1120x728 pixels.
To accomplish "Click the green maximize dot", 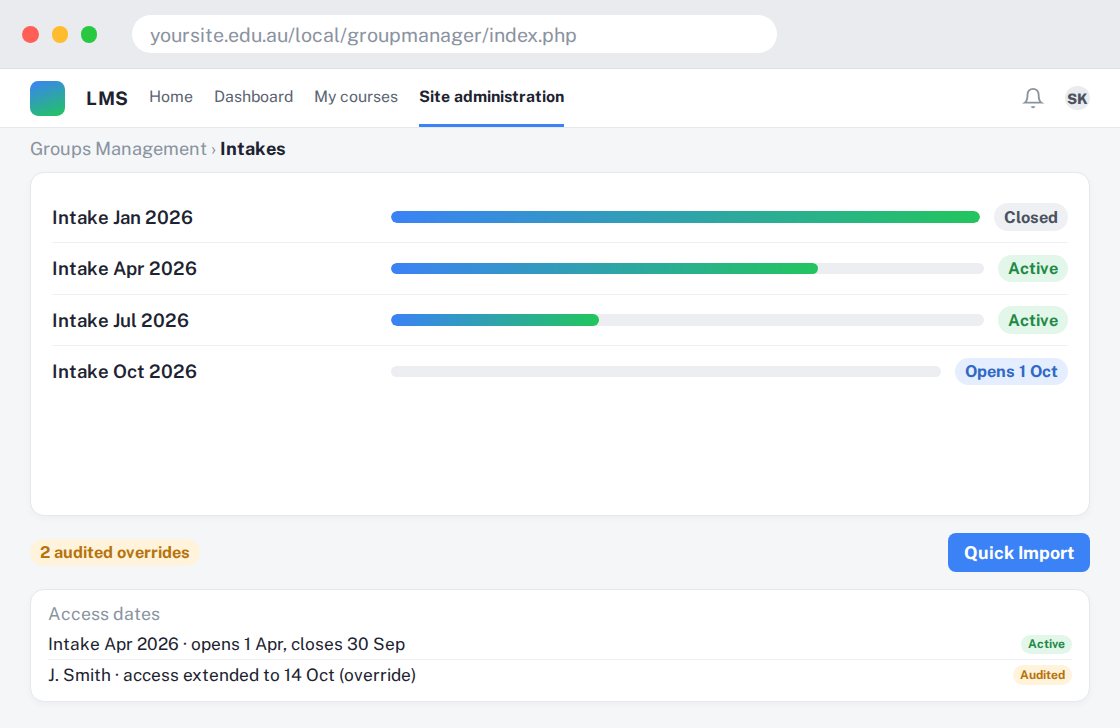I will [89, 34].
